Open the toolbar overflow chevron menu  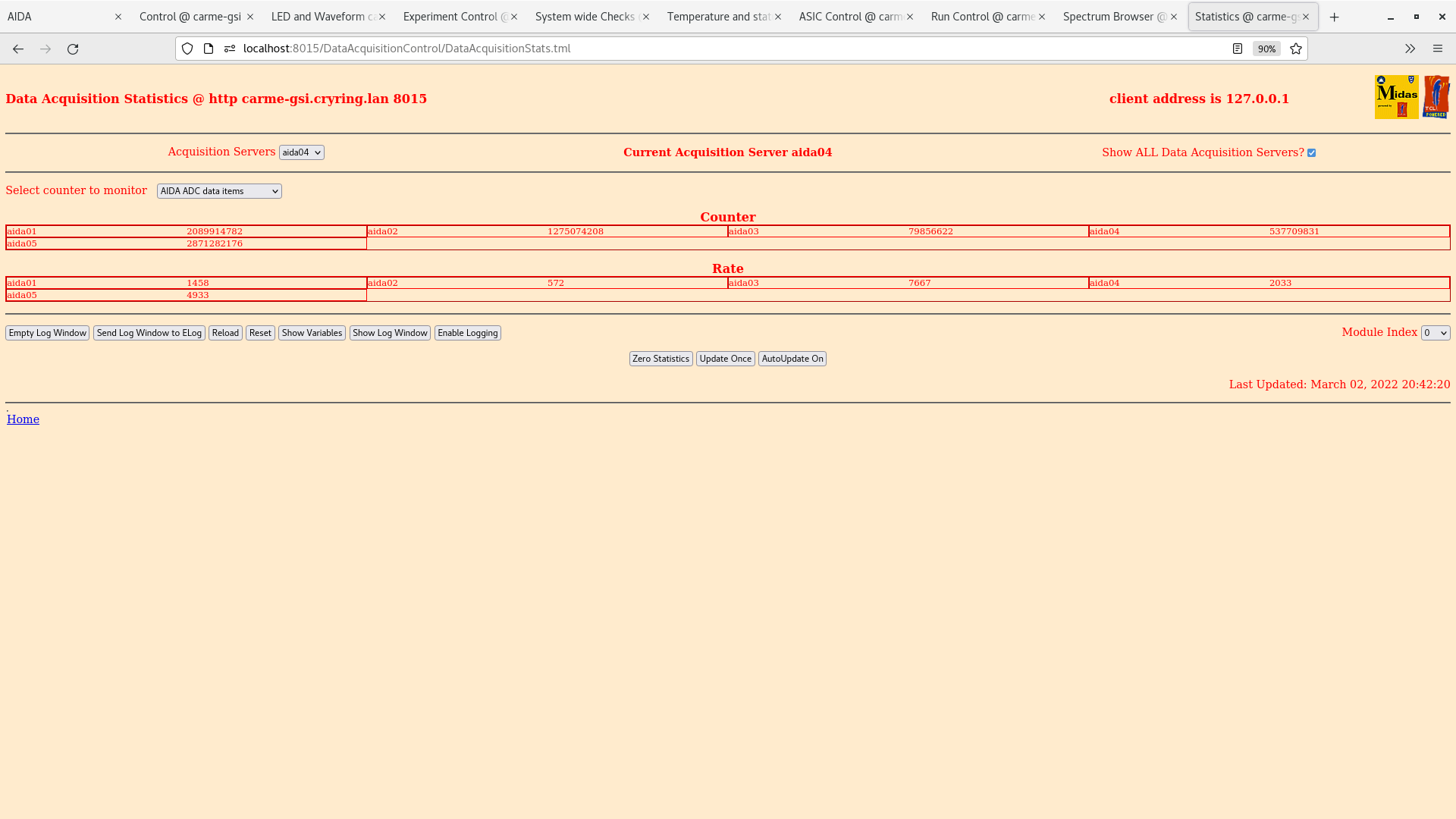[1410, 49]
